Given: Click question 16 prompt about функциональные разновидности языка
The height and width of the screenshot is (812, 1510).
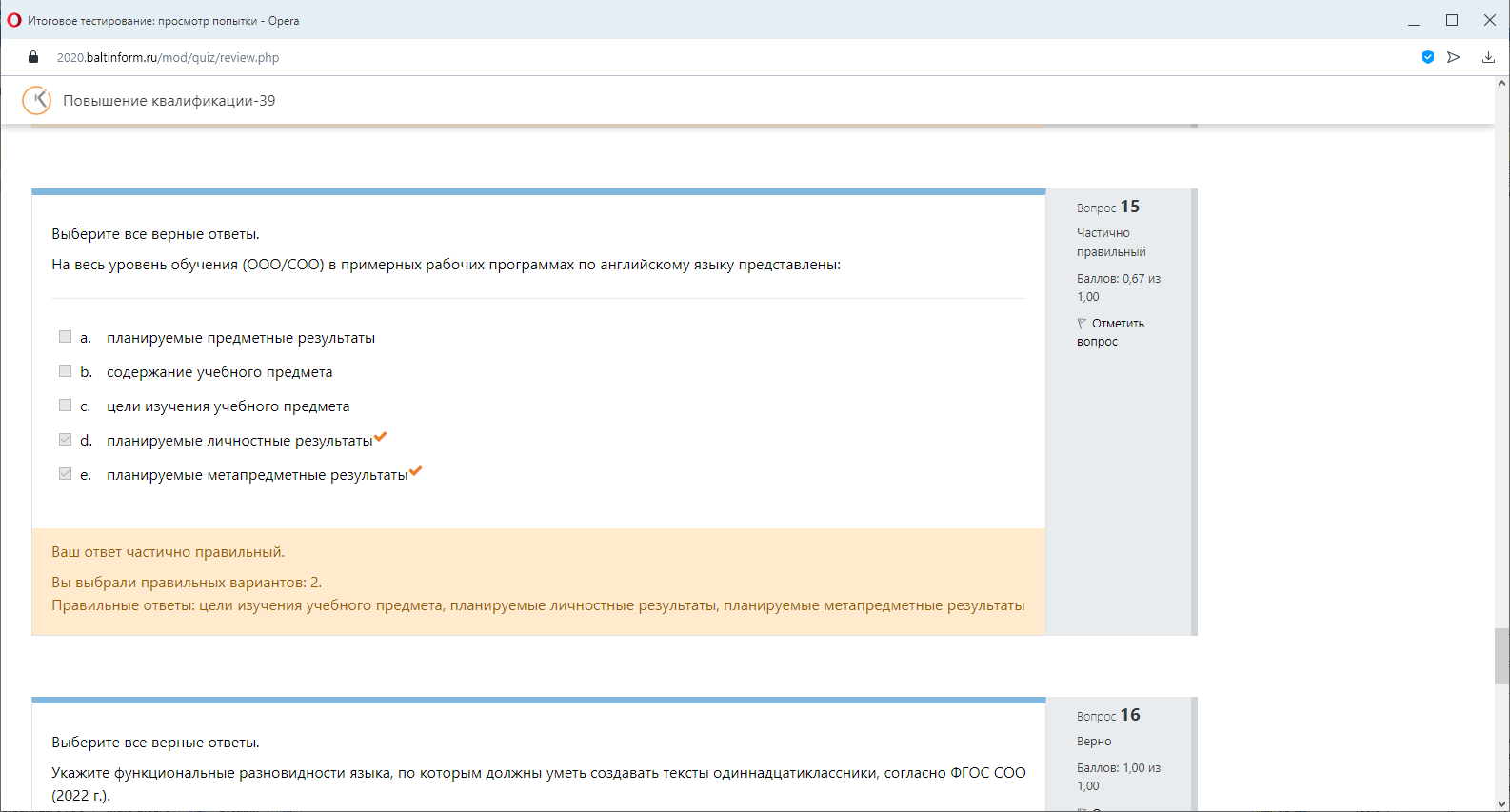Looking at the screenshot, I should pos(539,783).
